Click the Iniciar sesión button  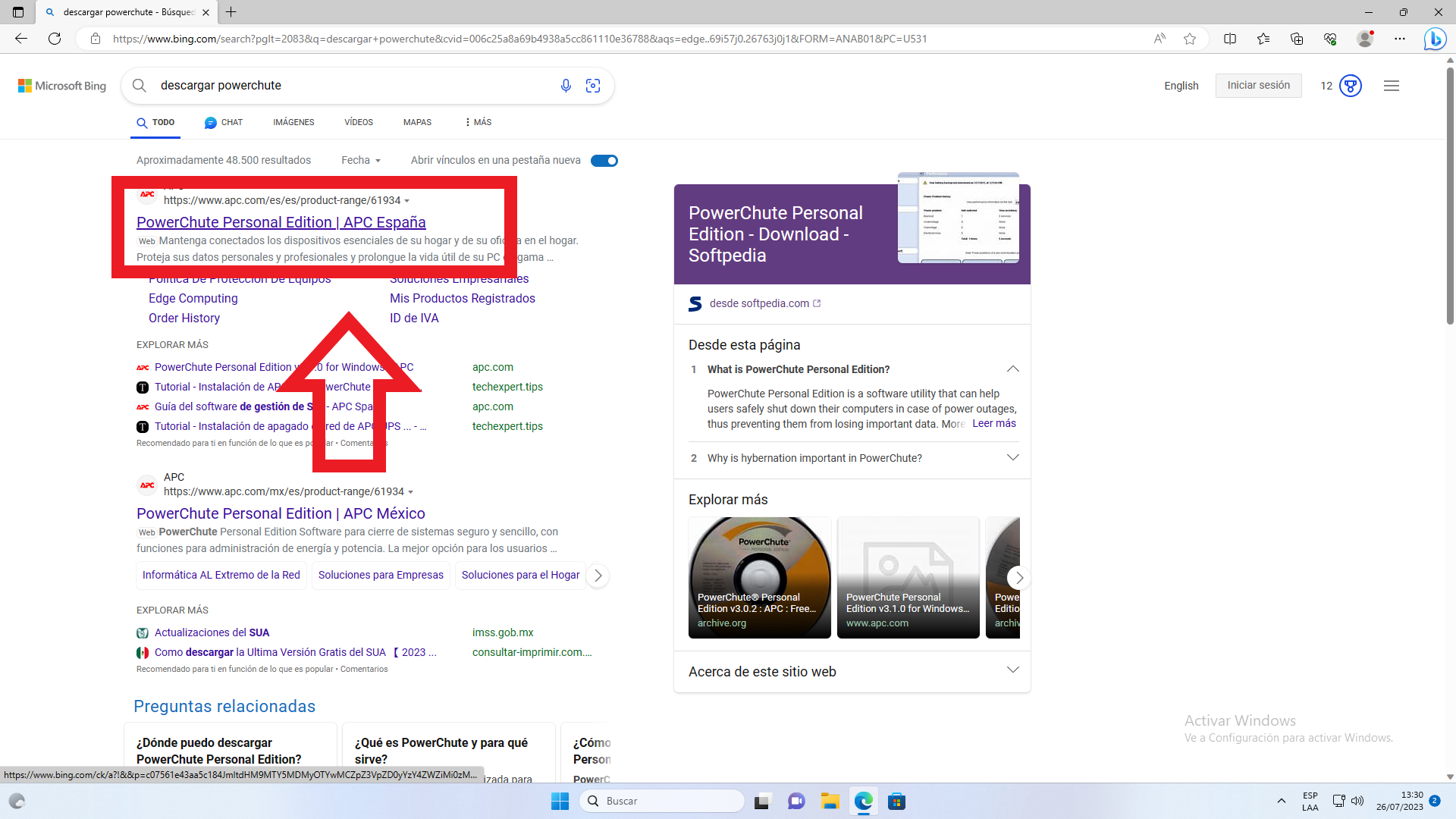[1258, 86]
